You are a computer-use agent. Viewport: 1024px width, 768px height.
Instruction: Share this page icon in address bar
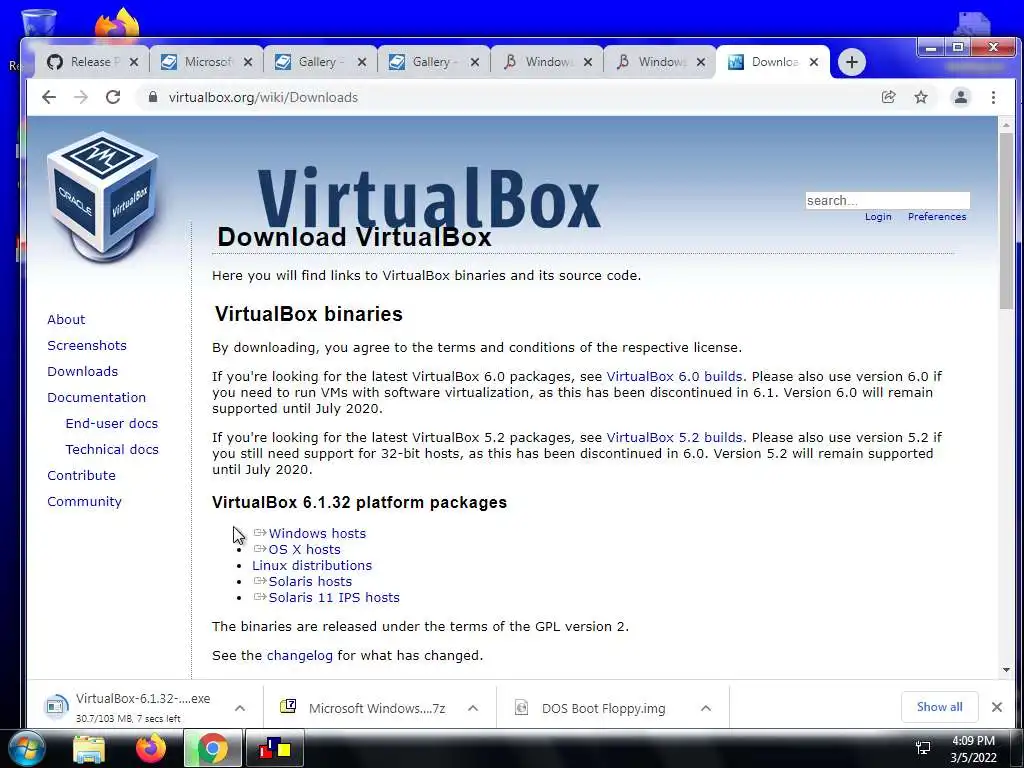click(x=888, y=97)
